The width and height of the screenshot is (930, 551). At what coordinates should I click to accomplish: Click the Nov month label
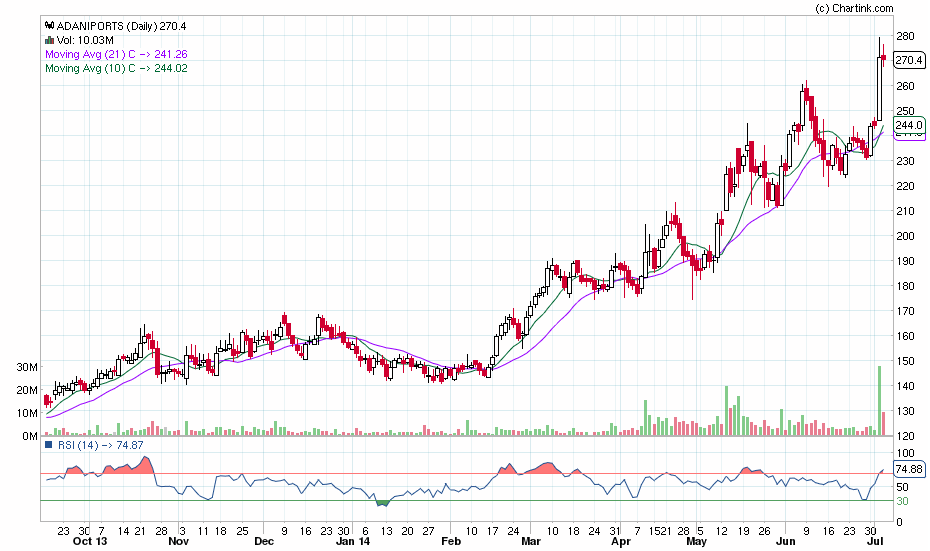click(179, 541)
